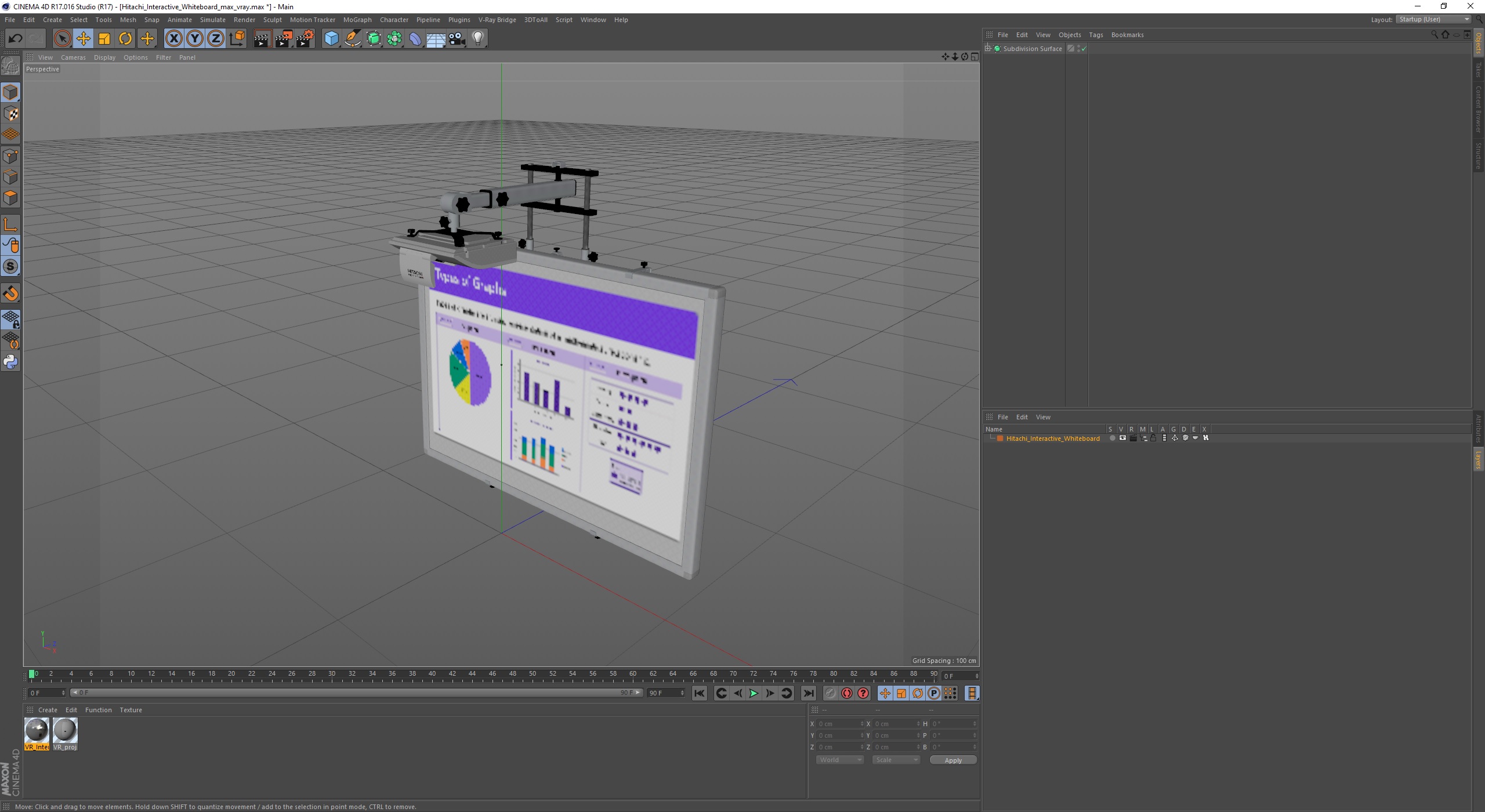Viewport: 1485px width, 812px height.
Task: Select the Live Selection tool
Action: point(63,38)
